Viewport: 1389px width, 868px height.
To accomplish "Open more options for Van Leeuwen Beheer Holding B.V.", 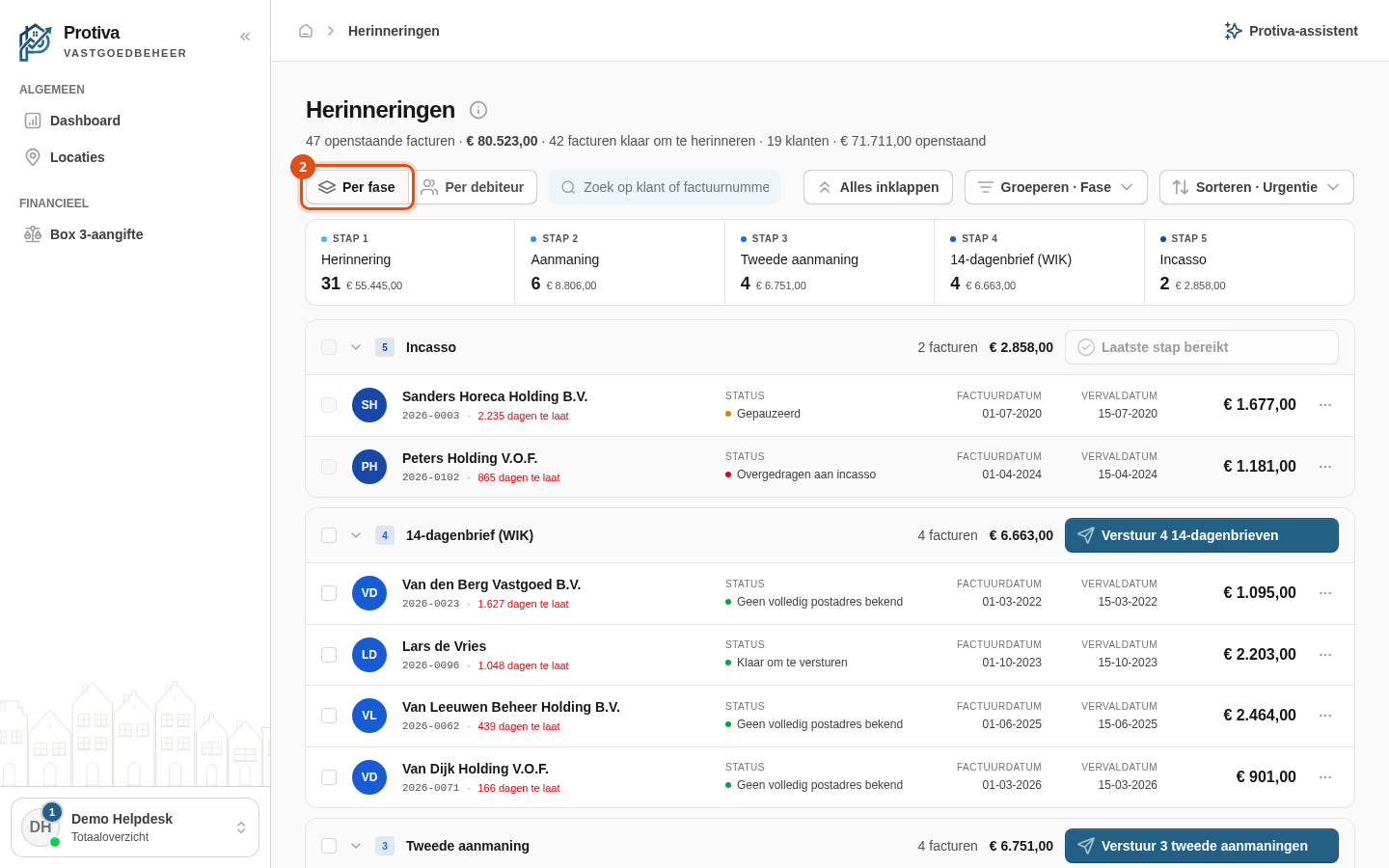I will [1325, 716].
